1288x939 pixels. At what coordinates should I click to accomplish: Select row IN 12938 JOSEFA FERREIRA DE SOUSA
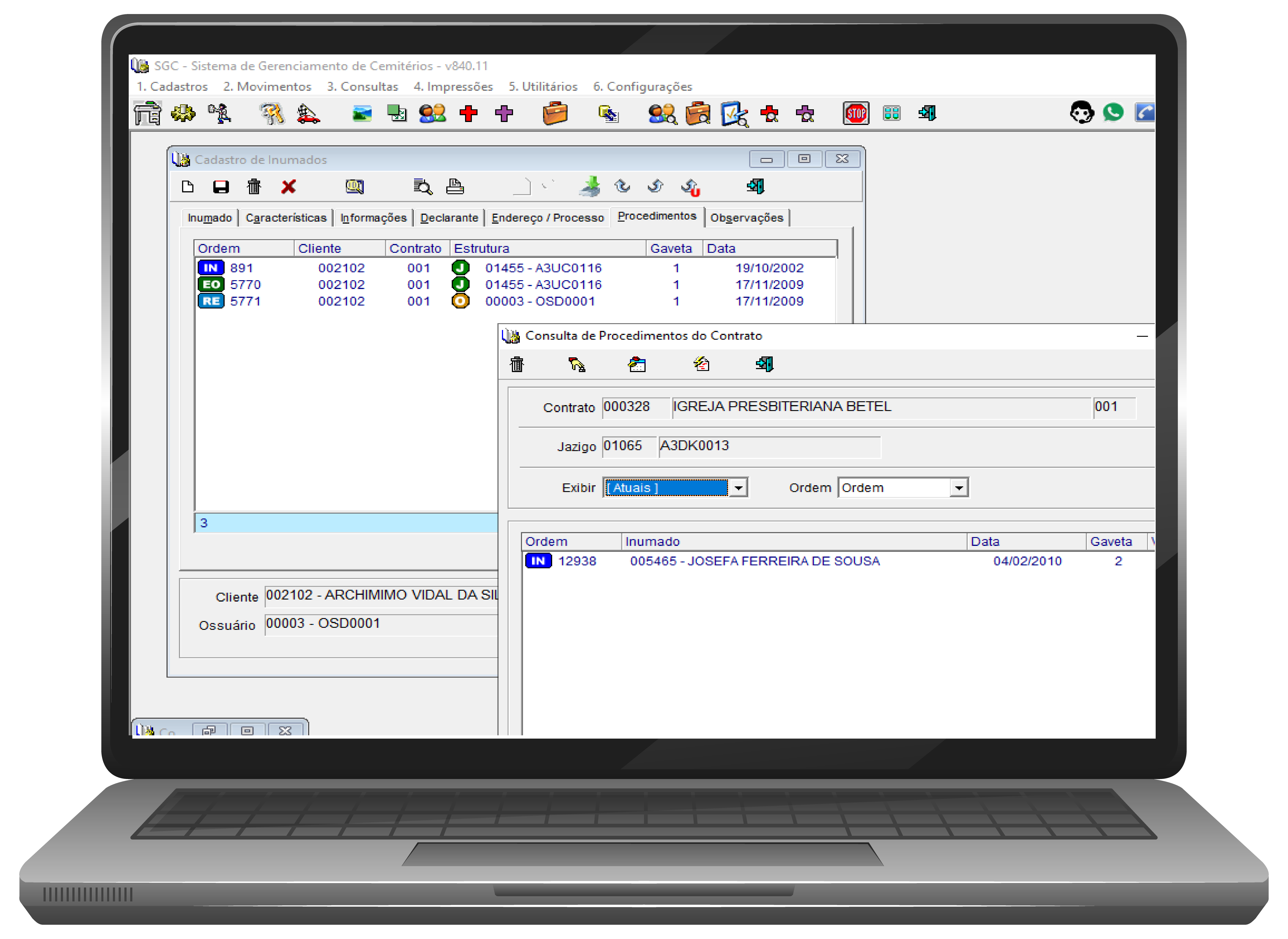click(839, 561)
